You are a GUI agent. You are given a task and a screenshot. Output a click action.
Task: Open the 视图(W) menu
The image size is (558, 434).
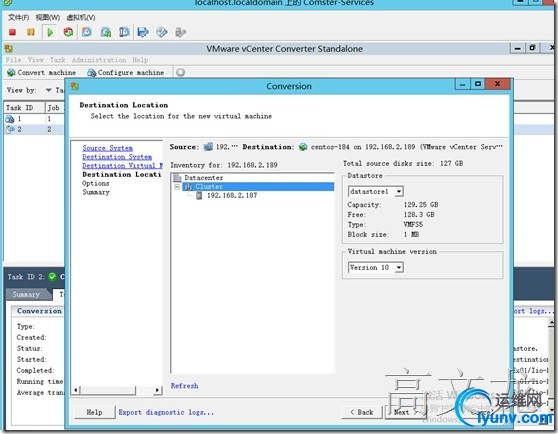(48, 17)
